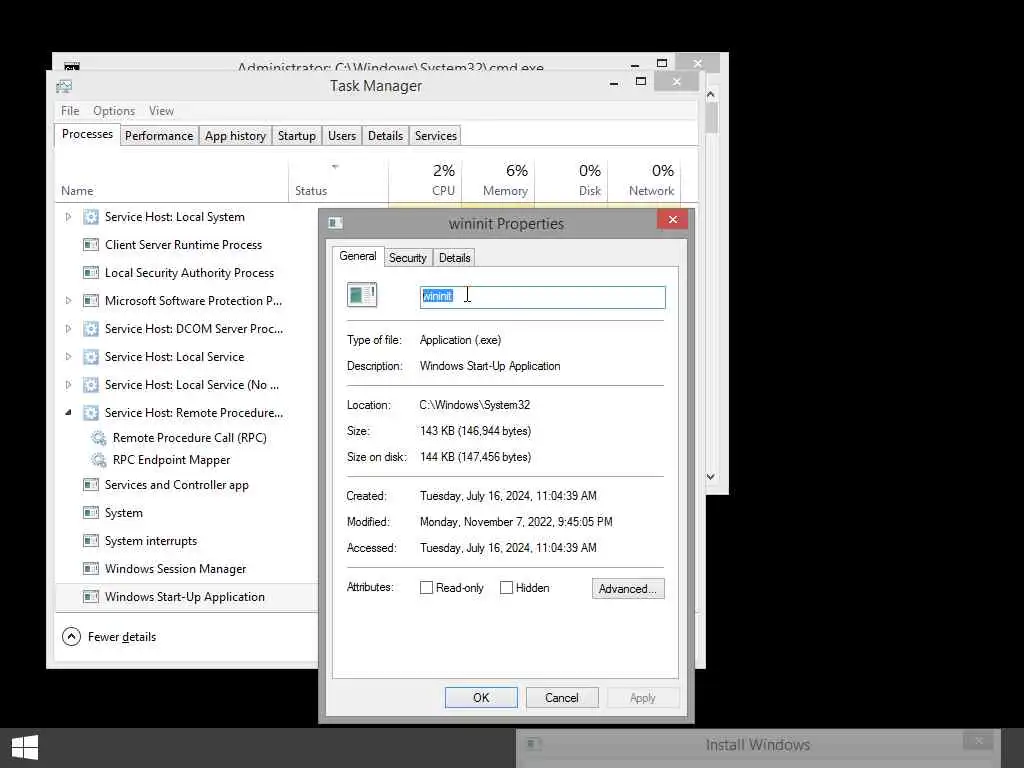1024x768 pixels.
Task: Switch to the Users tab
Action: point(342,136)
